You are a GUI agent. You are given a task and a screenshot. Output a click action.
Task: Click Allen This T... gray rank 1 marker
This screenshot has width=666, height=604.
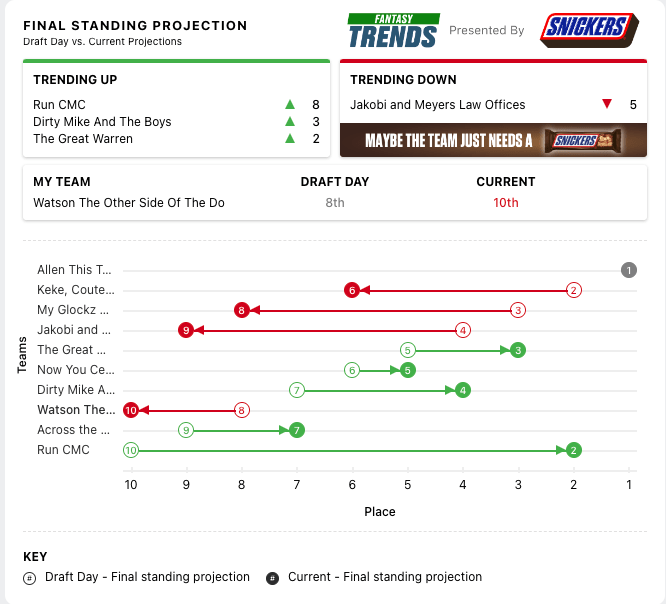point(628,270)
